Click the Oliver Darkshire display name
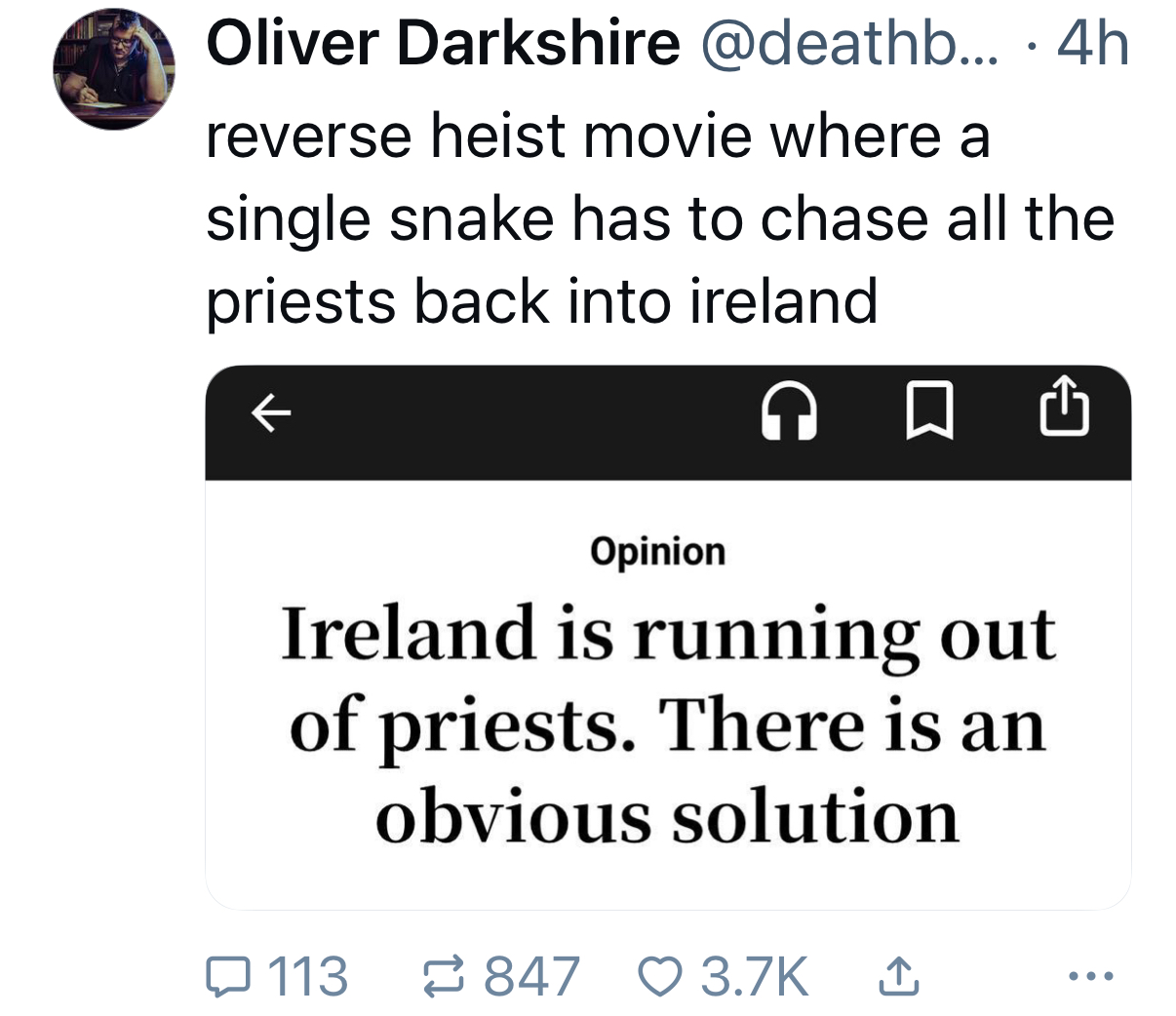 coord(443,45)
